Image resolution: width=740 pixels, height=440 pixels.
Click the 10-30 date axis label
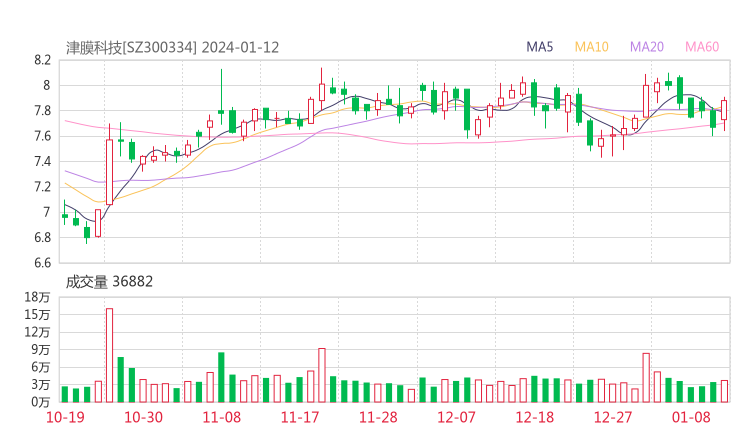[143, 417]
